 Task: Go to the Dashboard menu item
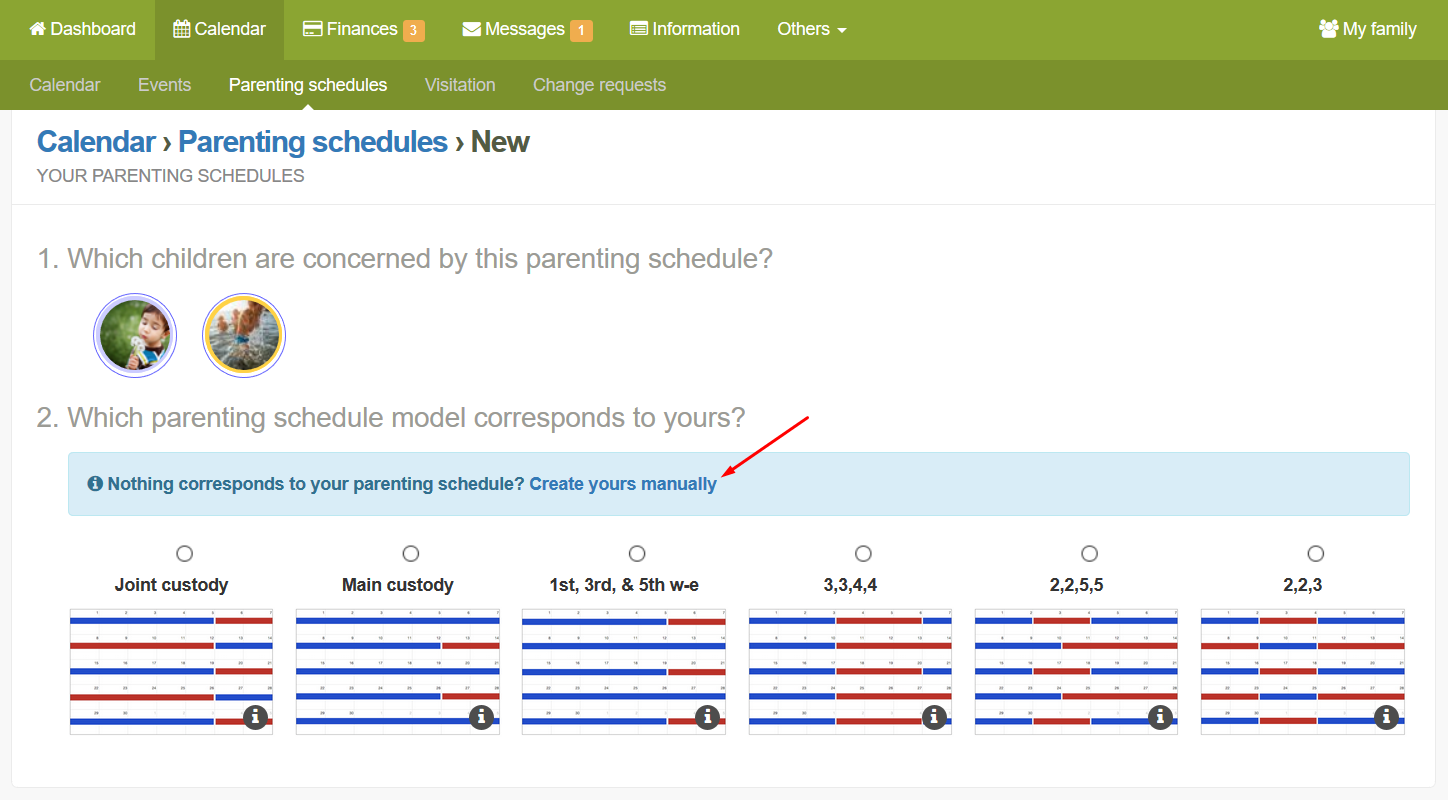click(x=82, y=29)
